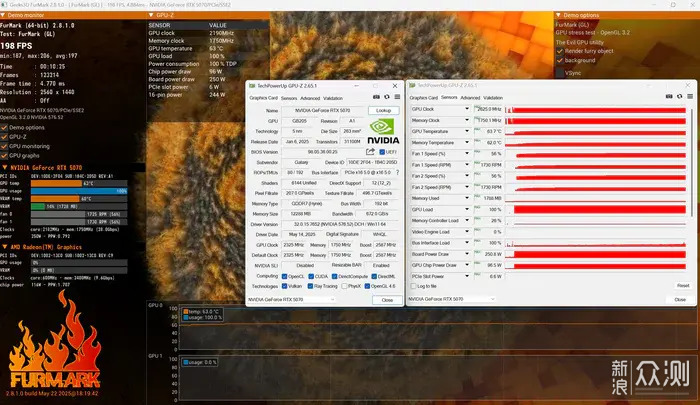700x405 pixels.
Task: Open Fan 1 Speed (%) sensor dropdown
Action: (467, 154)
